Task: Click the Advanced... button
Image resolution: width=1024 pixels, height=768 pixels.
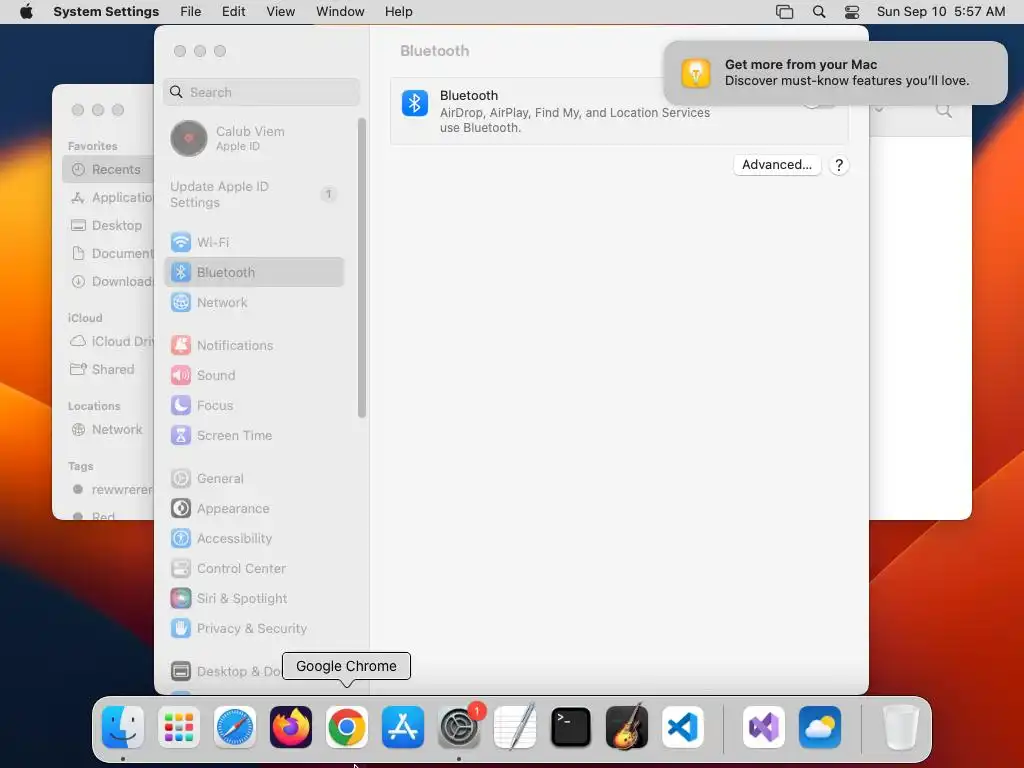Action: click(x=776, y=165)
